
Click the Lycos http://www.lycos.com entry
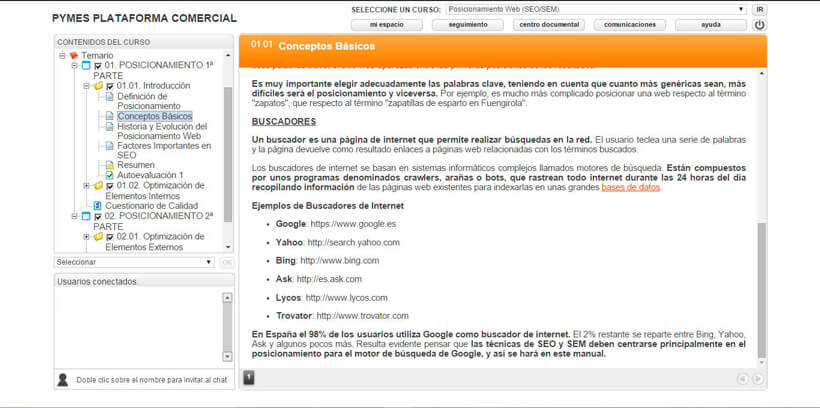click(332, 298)
